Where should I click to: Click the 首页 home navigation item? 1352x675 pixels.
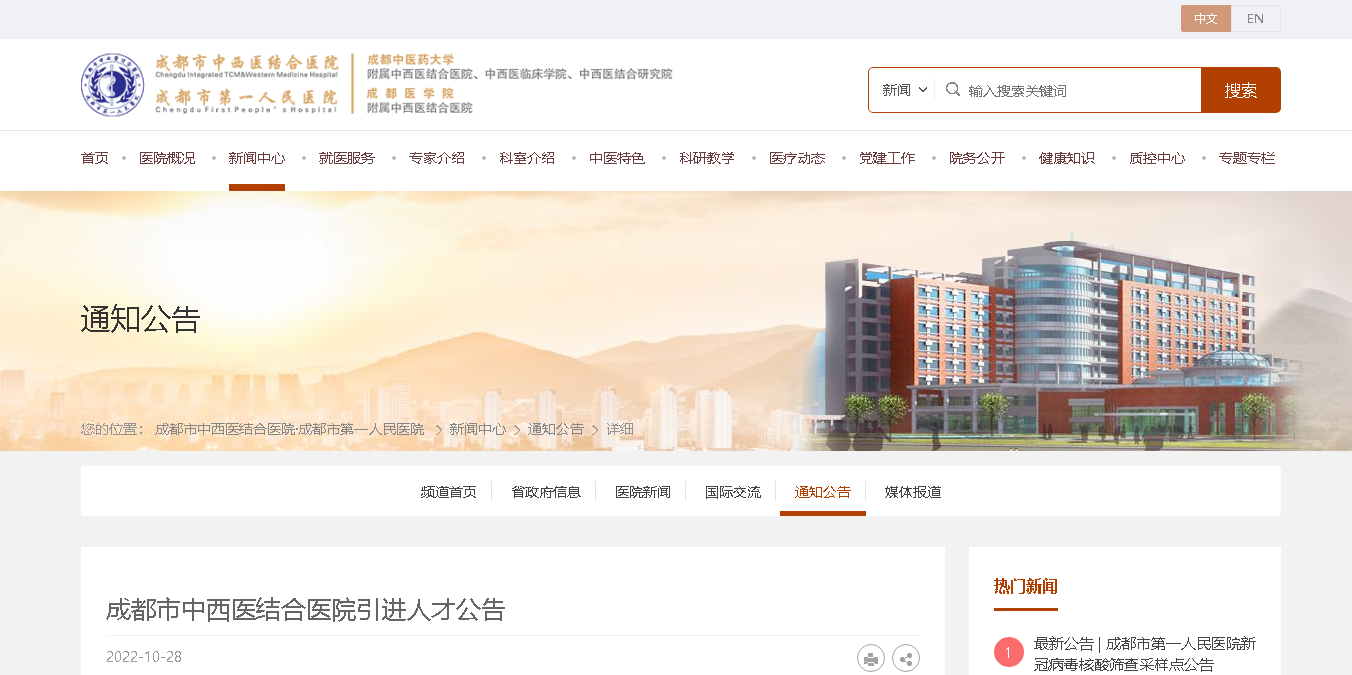[x=95, y=158]
